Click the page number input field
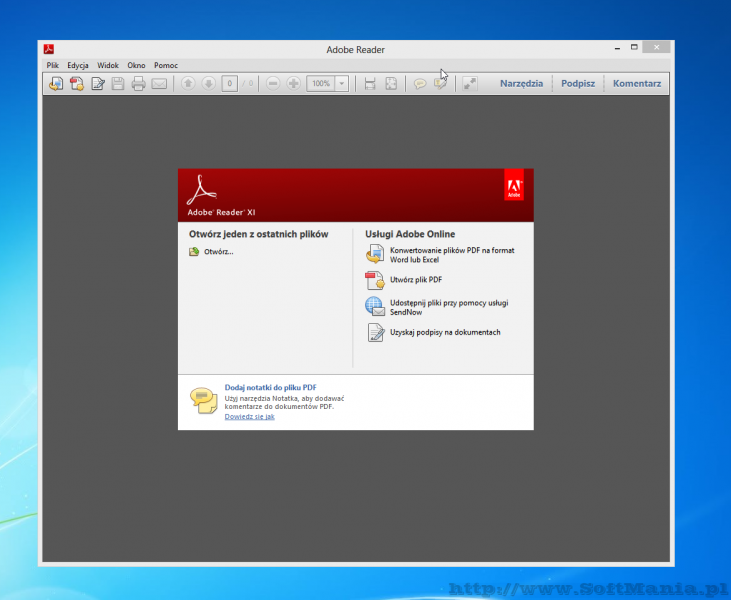 point(229,84)
